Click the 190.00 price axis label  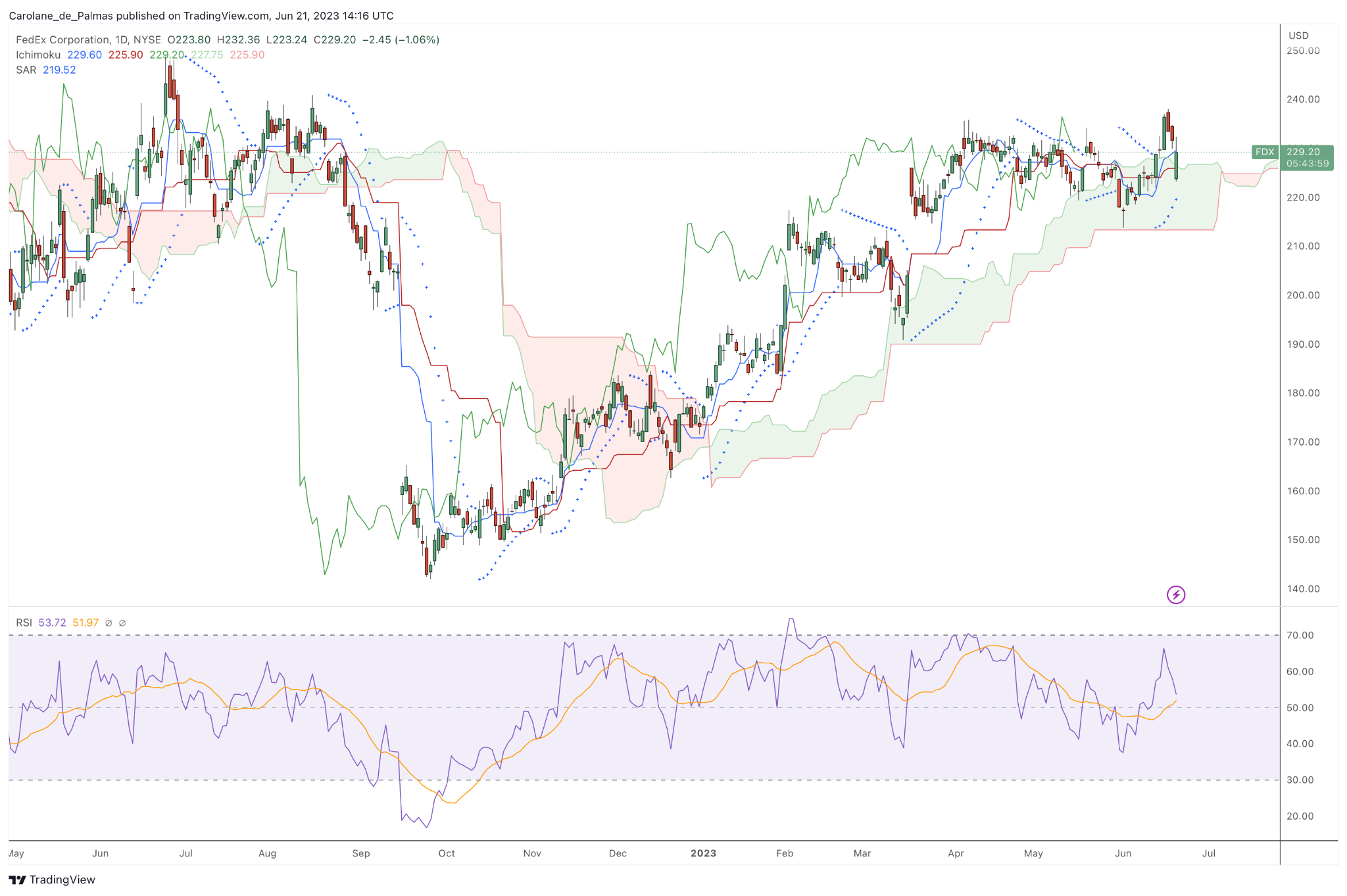click(1303, 344)
